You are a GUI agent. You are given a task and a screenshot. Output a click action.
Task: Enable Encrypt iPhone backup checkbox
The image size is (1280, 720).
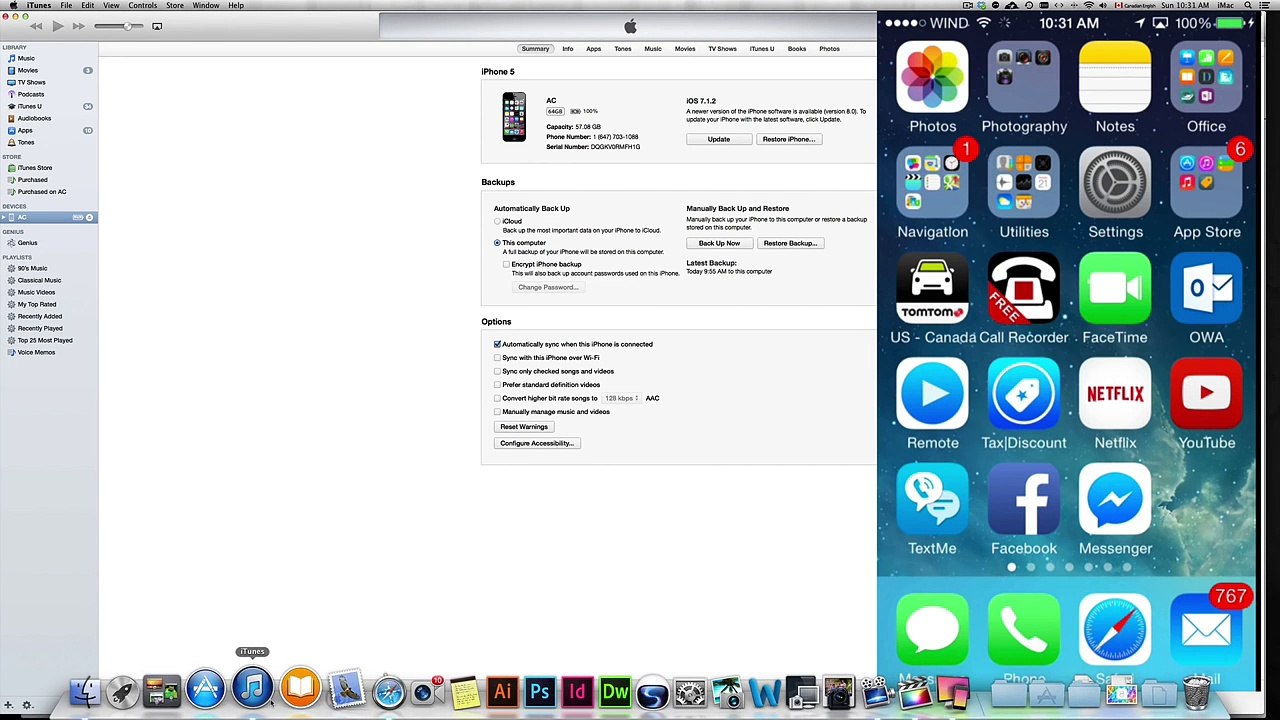click(506, 265)
